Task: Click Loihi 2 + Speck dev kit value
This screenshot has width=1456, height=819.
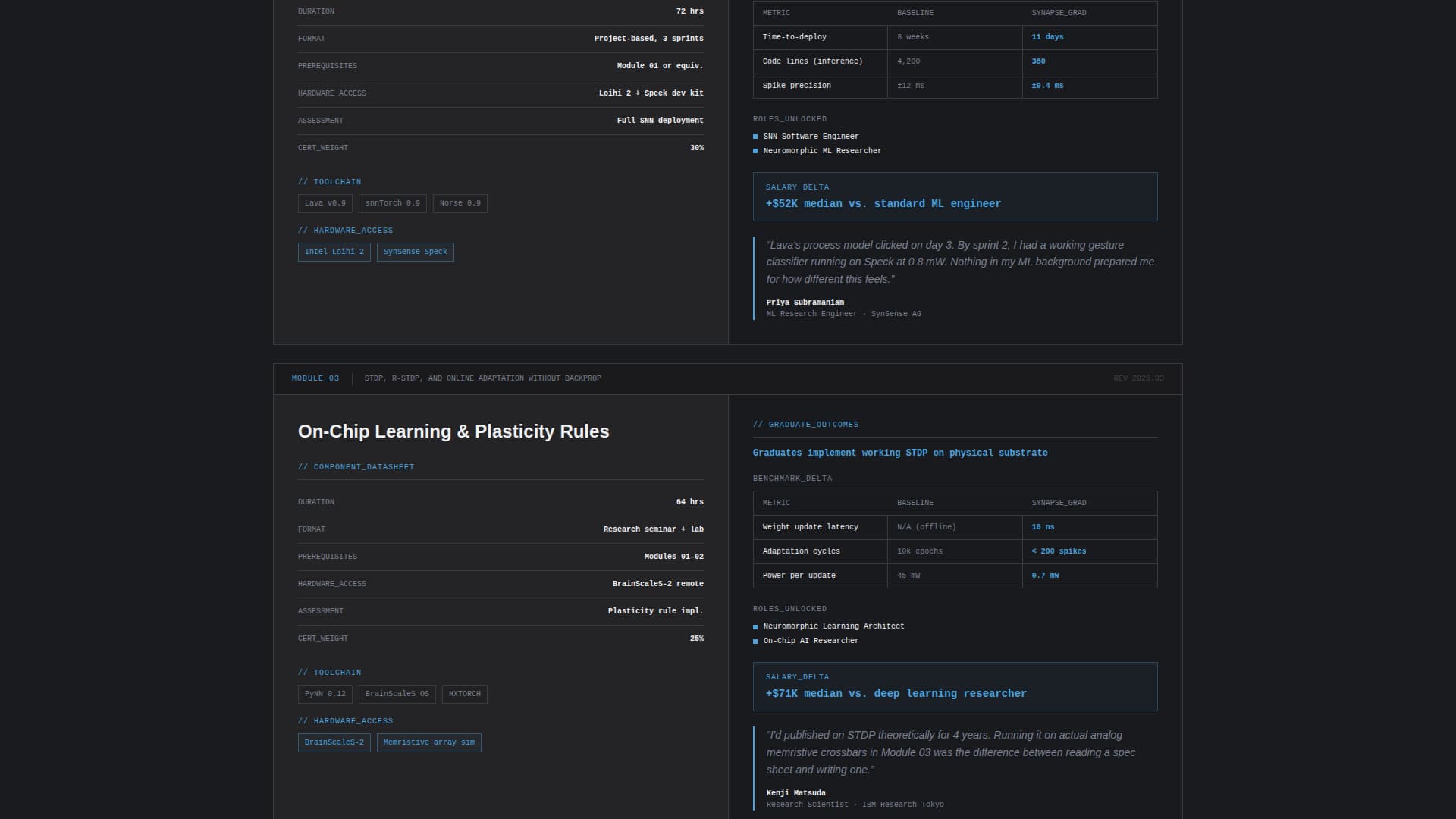Action: pyautogui.click(x=651, y=93)
